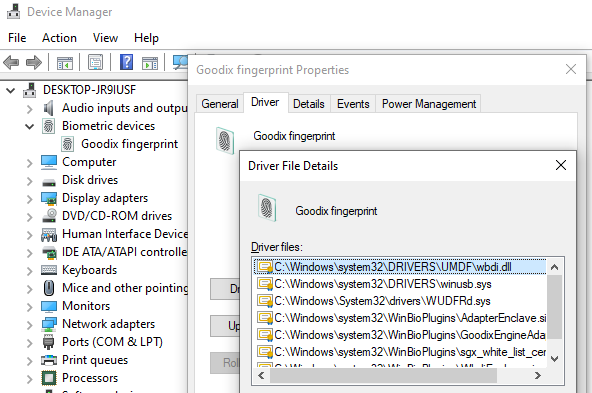Expand the Keyboards category
The image size is (592, 393).
point(29,271)
